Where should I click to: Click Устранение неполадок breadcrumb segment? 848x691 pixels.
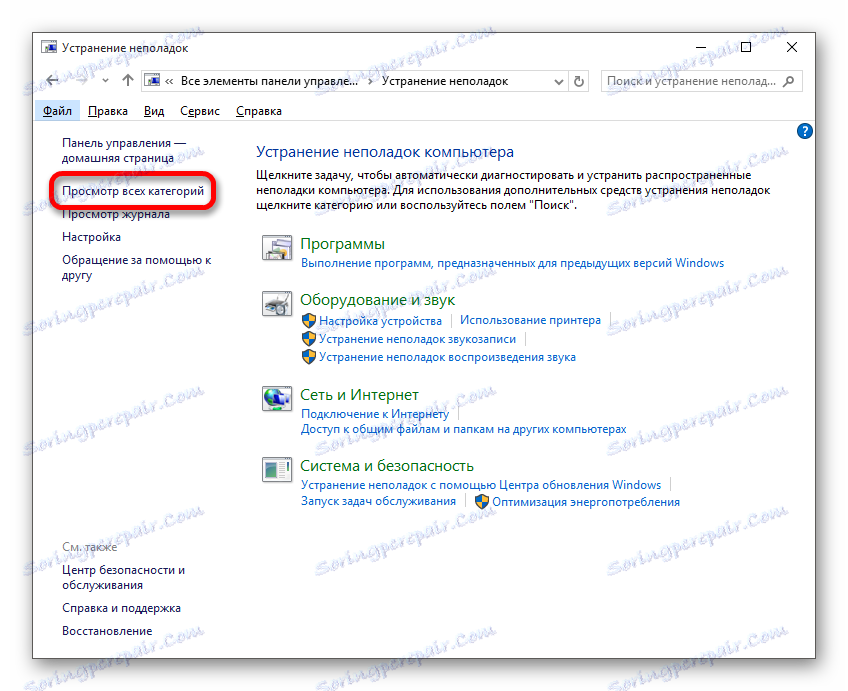[445, 81]
